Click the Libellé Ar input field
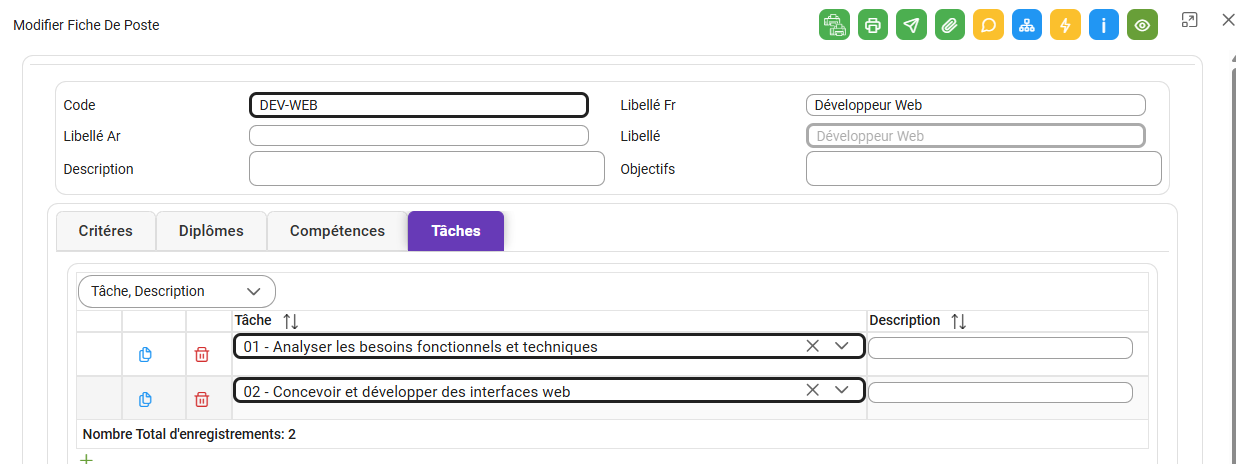1236x464 pixels. tap(418, 136)
